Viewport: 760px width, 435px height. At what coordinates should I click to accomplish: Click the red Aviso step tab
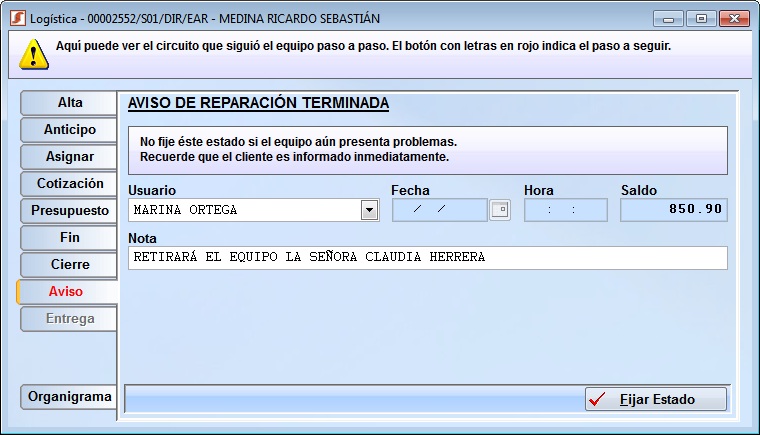(x=67, y=292)
